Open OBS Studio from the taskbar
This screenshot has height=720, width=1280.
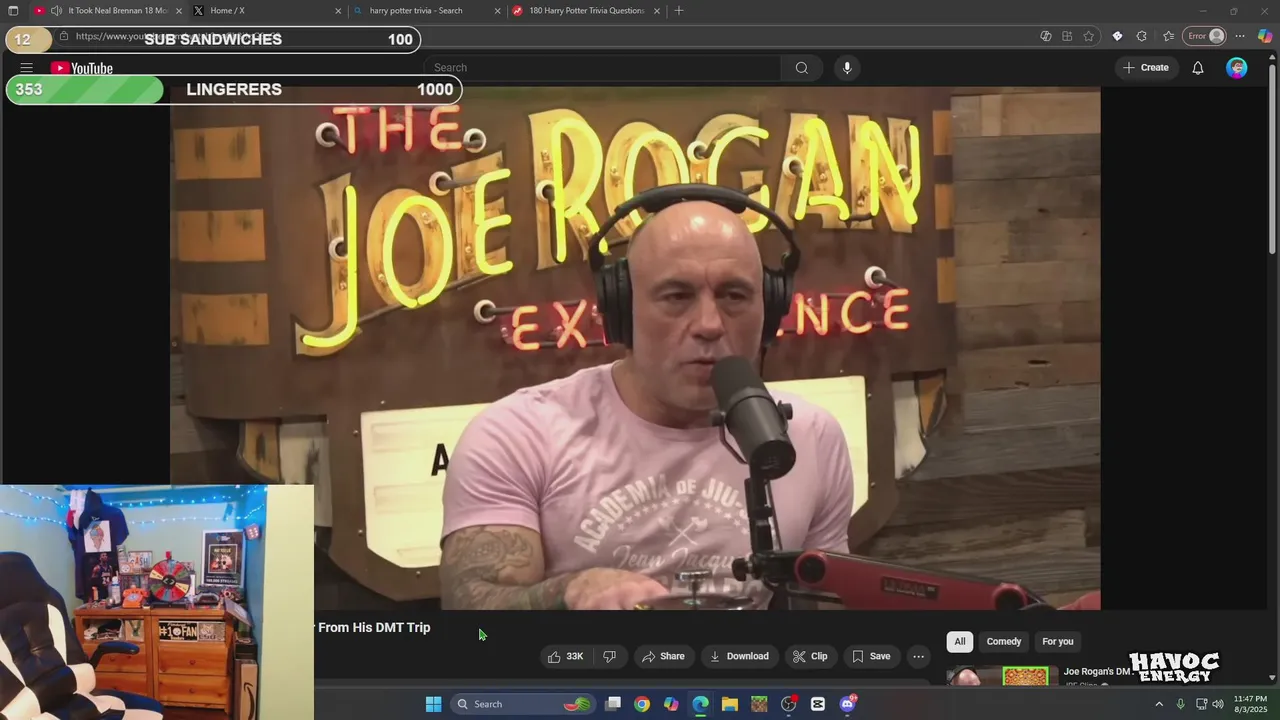click(788, 704)
